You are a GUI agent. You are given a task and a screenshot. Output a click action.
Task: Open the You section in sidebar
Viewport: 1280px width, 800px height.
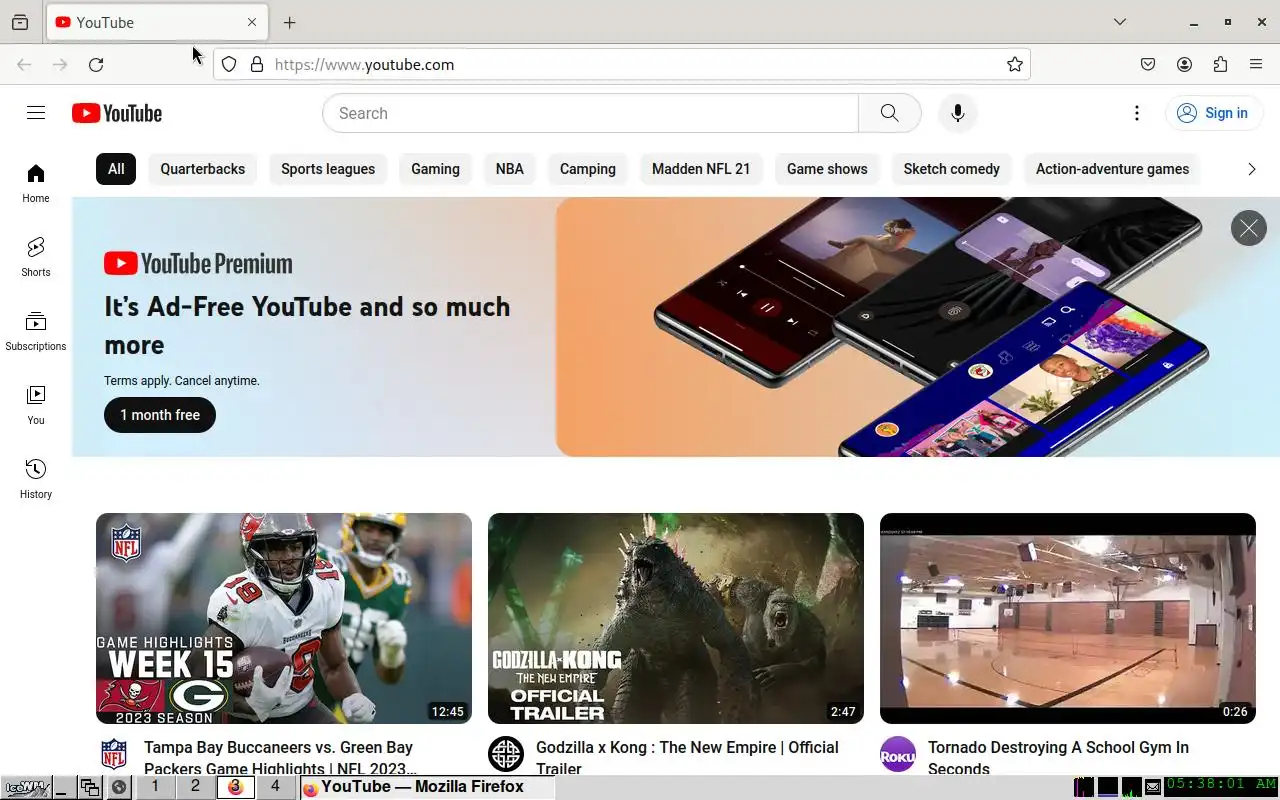[x=36, y=405]
